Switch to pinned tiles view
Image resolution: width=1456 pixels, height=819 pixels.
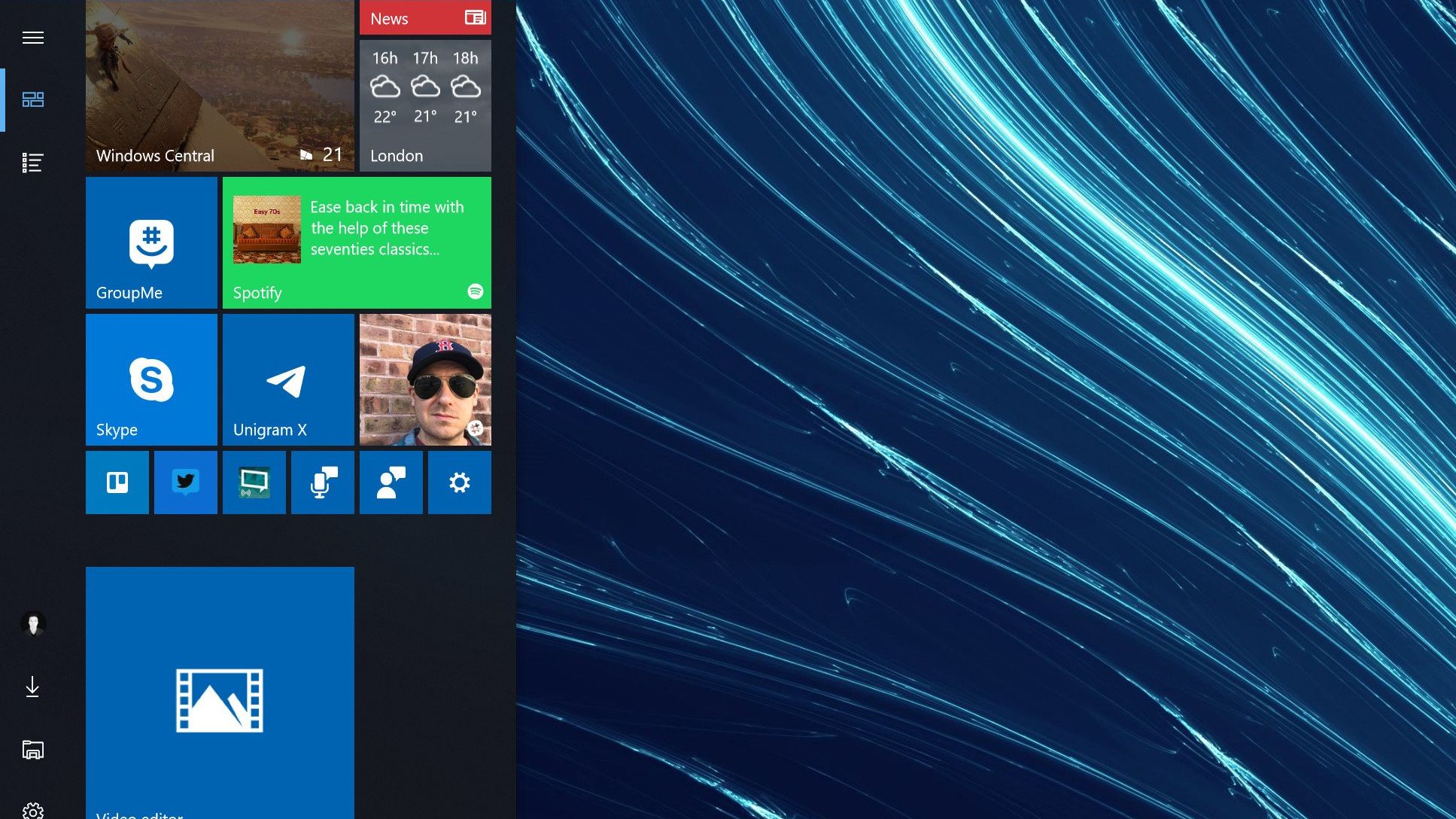tap(32, 99)
